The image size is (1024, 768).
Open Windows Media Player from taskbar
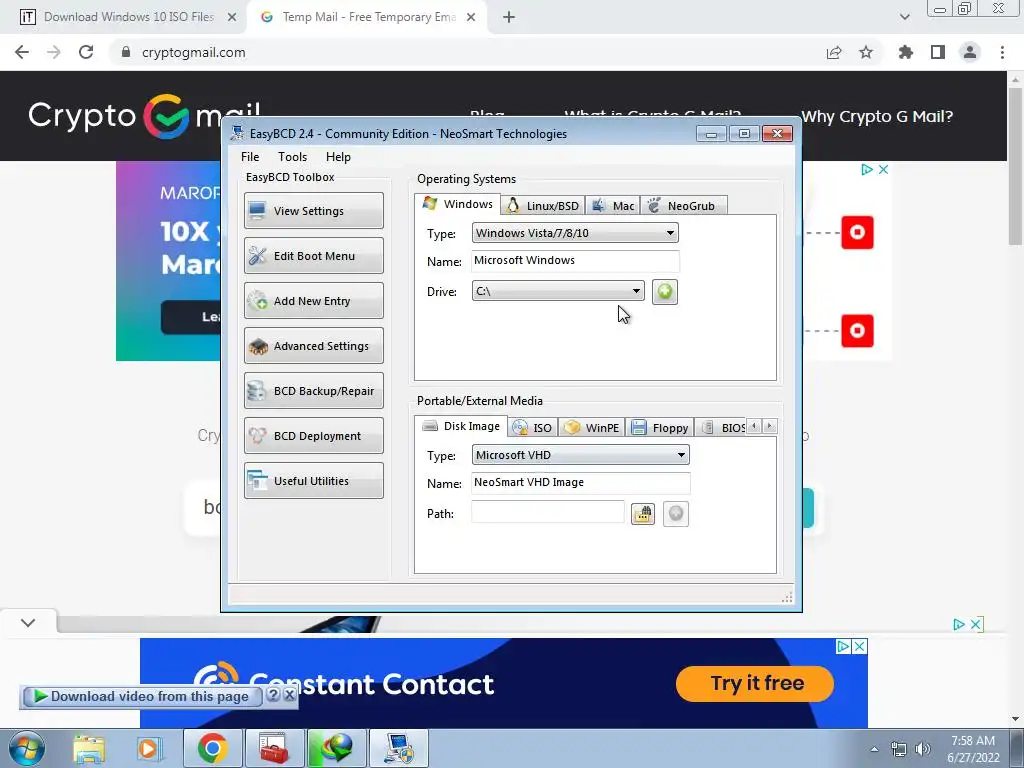coord(148,748)
